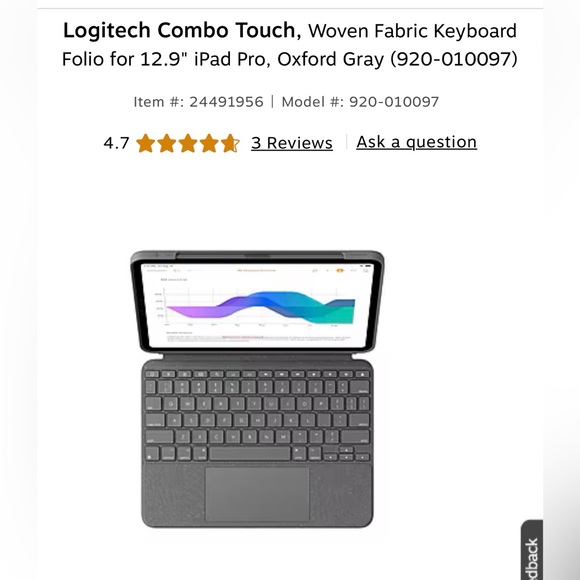Click the Woven Fabric Keyboard title text
Image resolution: width=580 pixels, height=580 pixels.
click(x=412, y=31)
